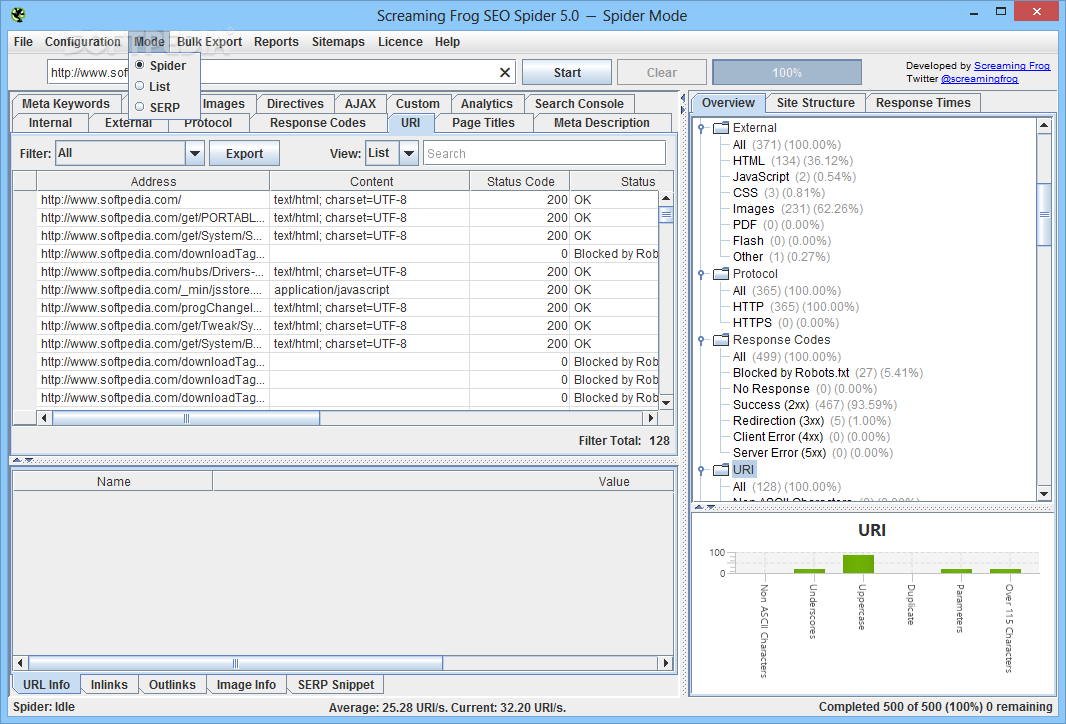Screen dimensions: 1066x724
Task: Switch to the Meta Description tab
Action: pos(602,123)
